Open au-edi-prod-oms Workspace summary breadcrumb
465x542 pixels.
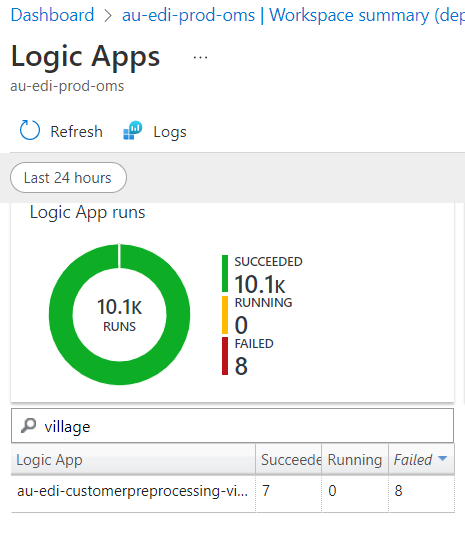293,15
